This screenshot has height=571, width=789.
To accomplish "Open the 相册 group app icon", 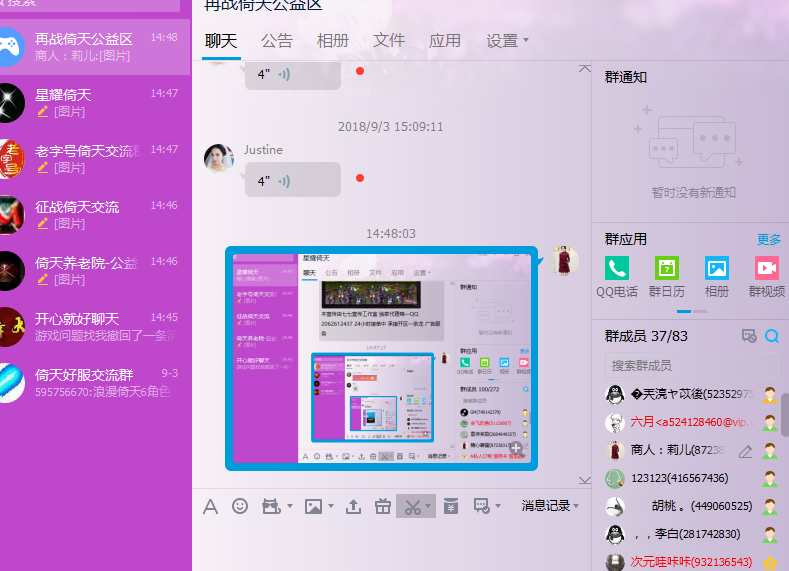I will 717,268.
